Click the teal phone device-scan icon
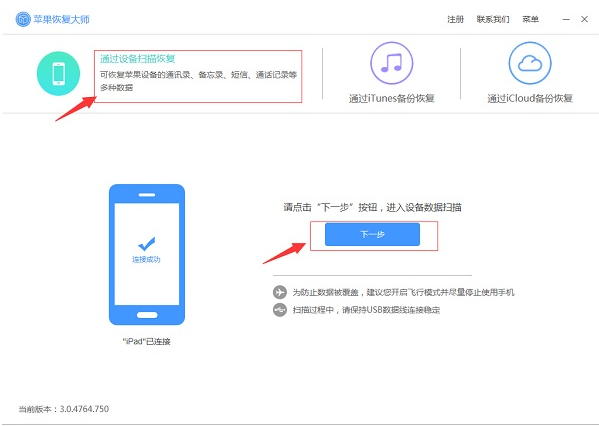The width and height of the screenshot is (599, 426). tap(58, 73)
